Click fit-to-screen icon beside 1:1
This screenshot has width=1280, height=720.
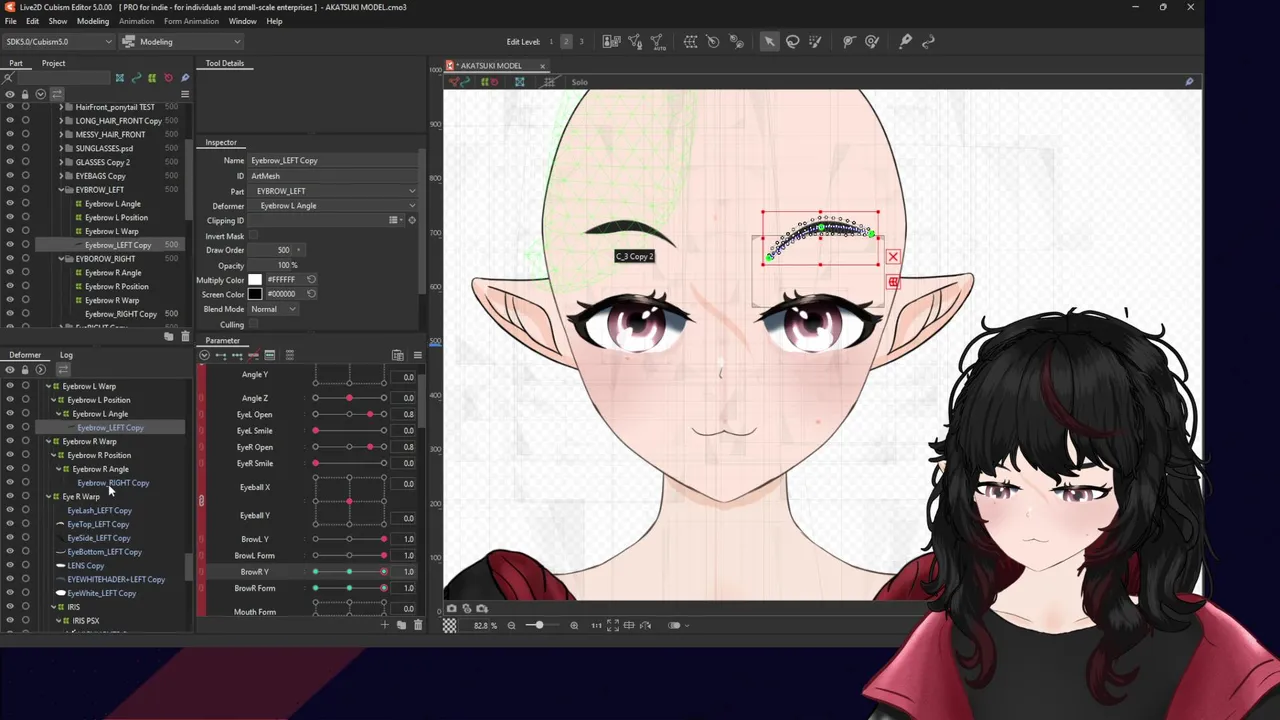coord(612,625)
